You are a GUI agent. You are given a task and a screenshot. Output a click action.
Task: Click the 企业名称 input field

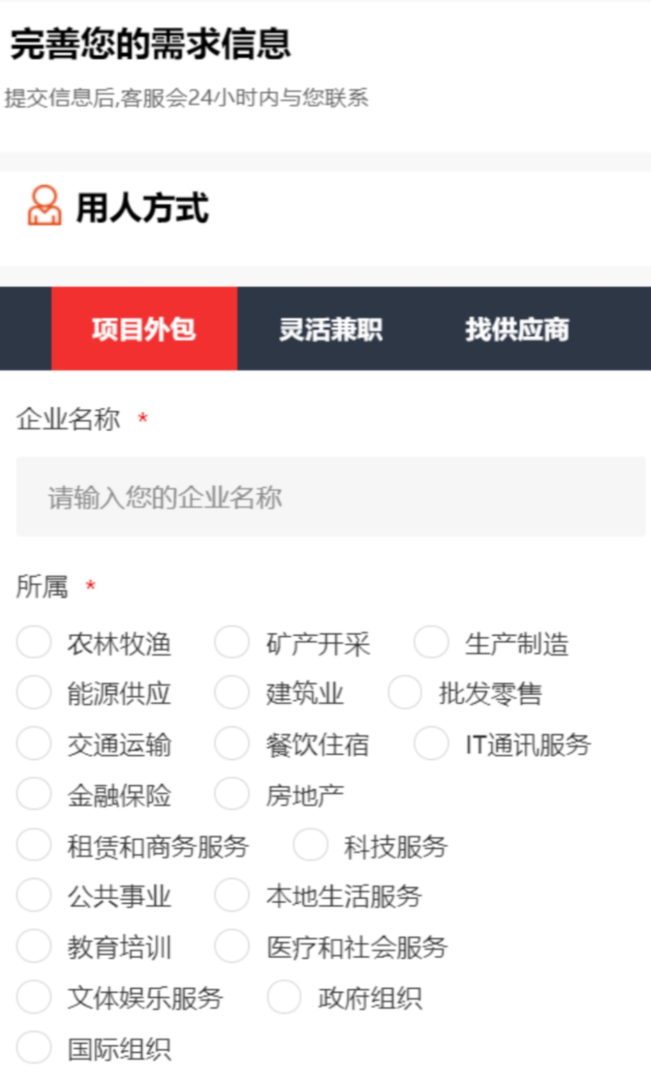[325, 495]
